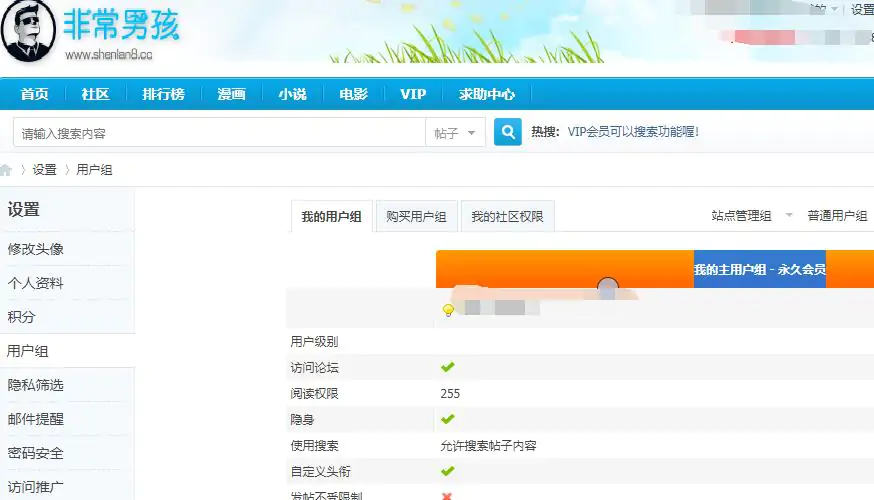
Task: Select 小说 in the navigation bar
Action: coord(293,94)
